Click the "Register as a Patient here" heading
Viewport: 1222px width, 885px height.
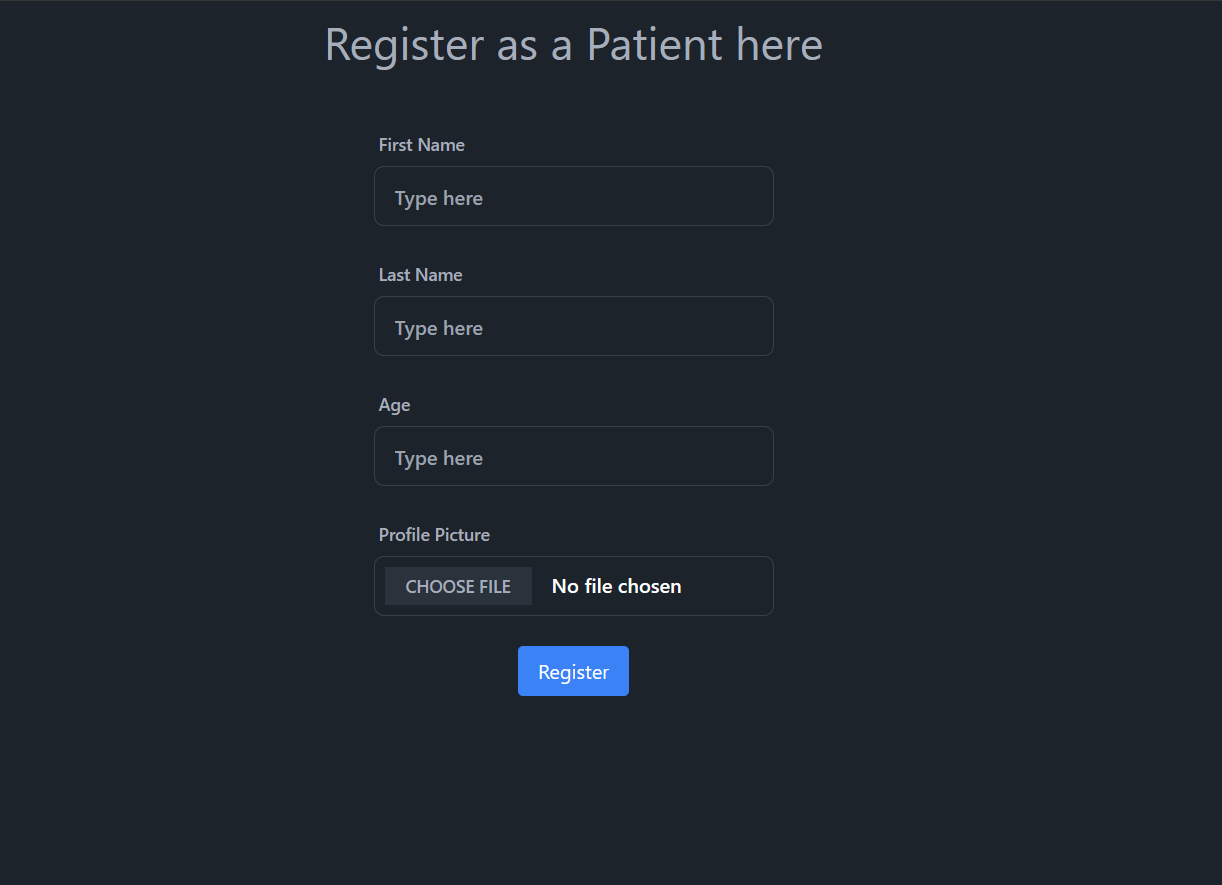[573, 45]
